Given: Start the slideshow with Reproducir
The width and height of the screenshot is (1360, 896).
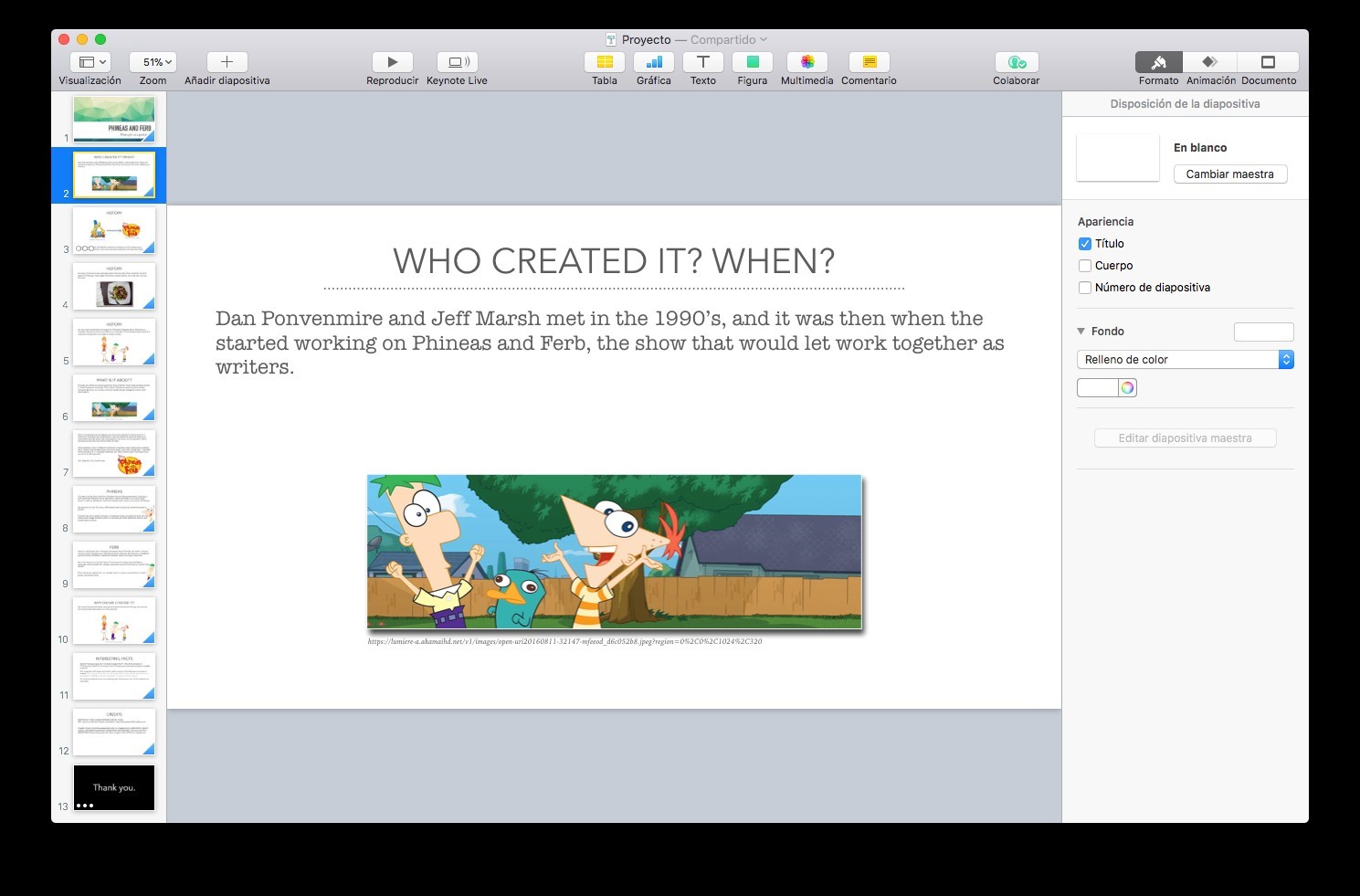Looking at the screenshot, I should 392,62.
